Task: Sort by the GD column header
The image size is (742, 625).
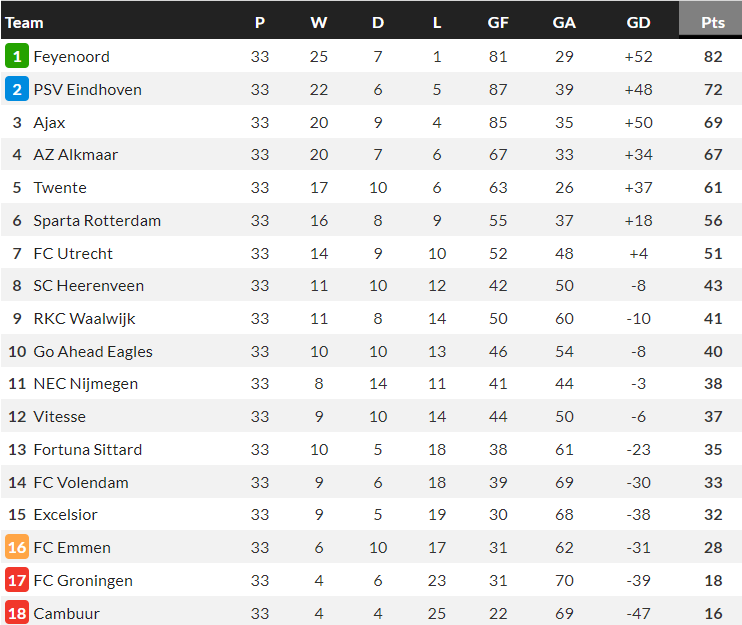Action: point(638,22)
